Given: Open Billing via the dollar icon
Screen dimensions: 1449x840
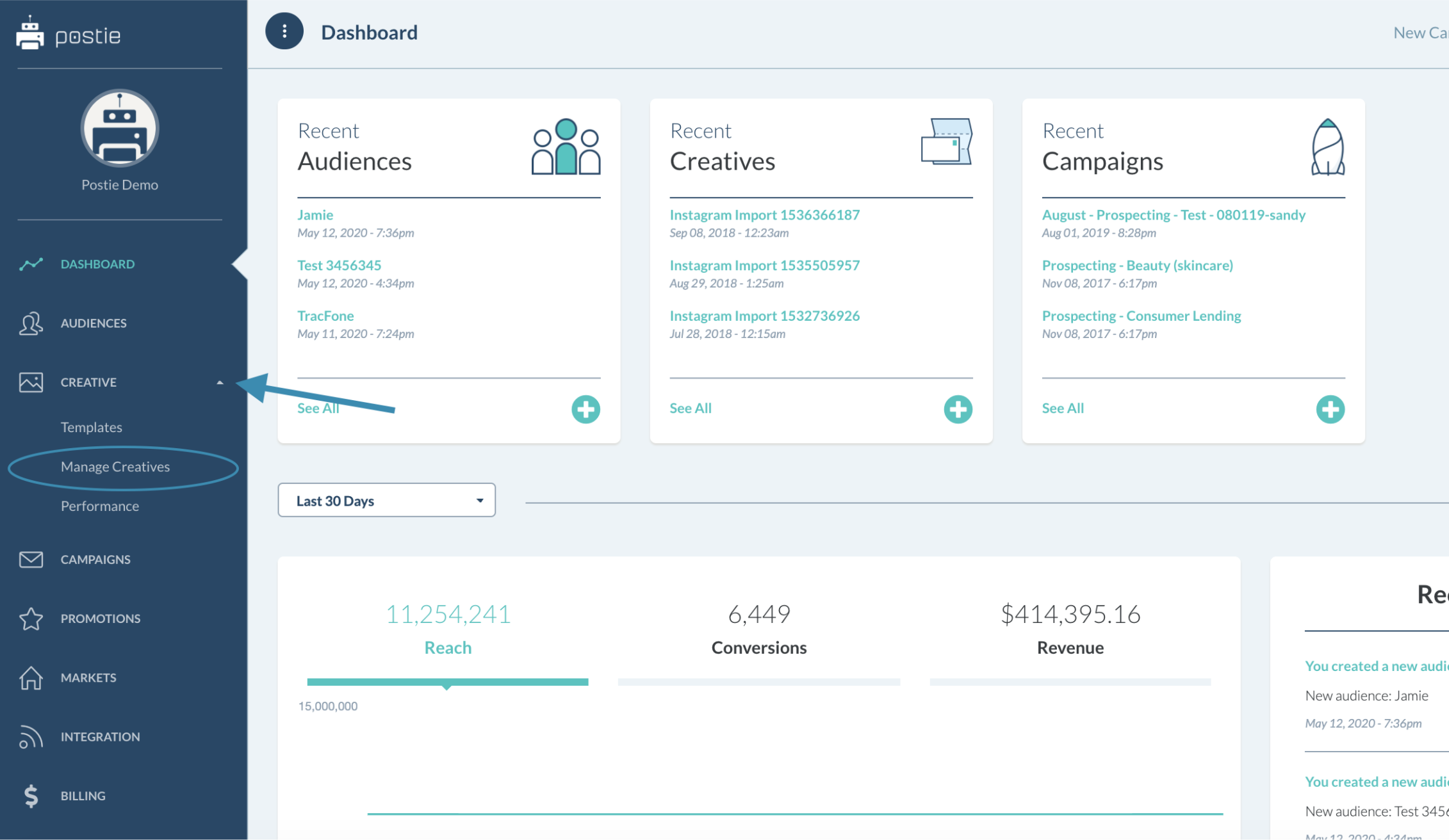Looking at the screenshot, I should pos(31,796).
